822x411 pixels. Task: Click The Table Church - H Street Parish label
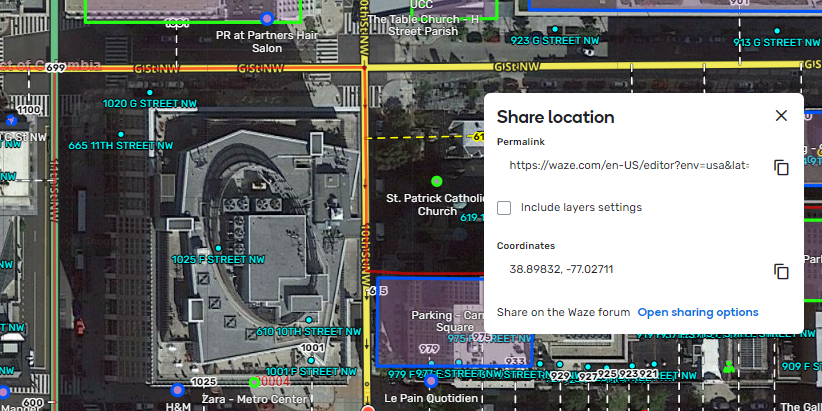[423, 25]
